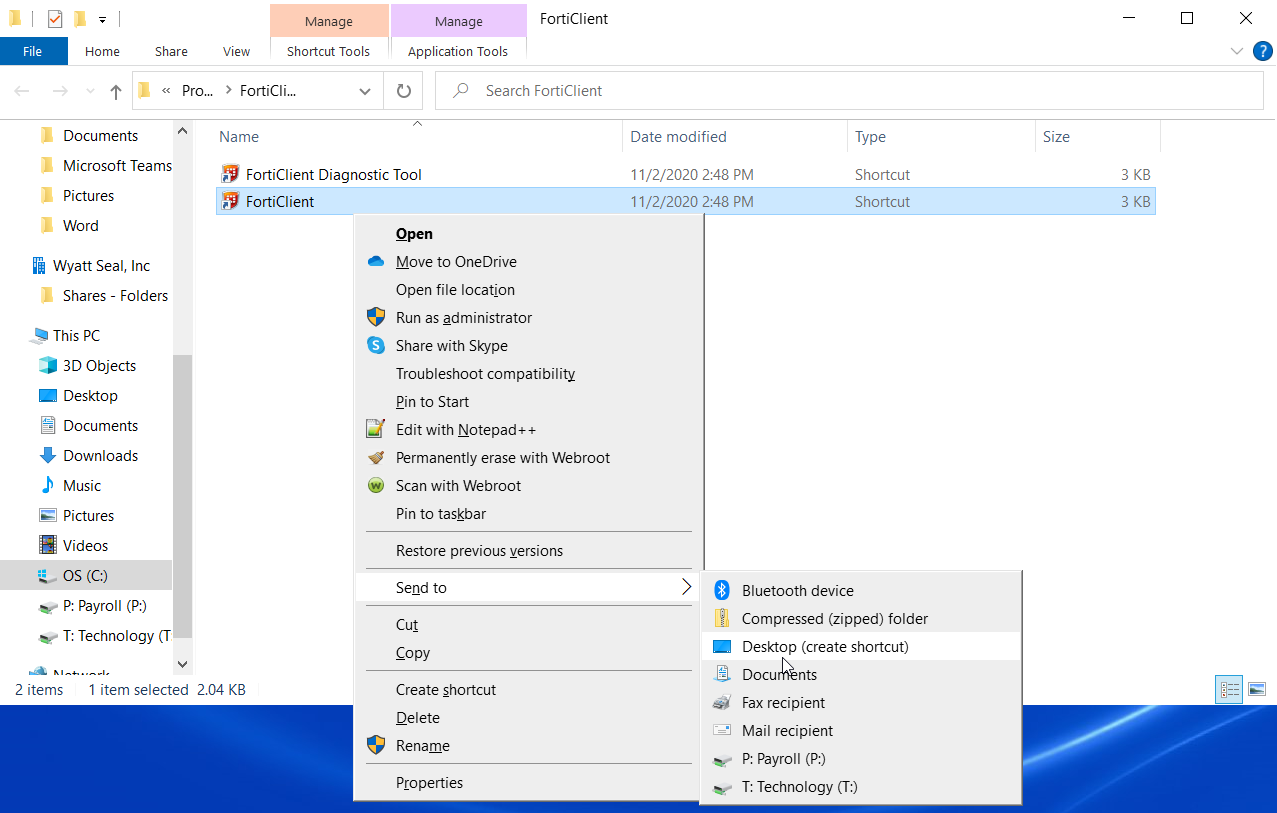The width and height of the screenshot is (1277, 813).
Task: Sort by the Name column header
Action: 417,137
